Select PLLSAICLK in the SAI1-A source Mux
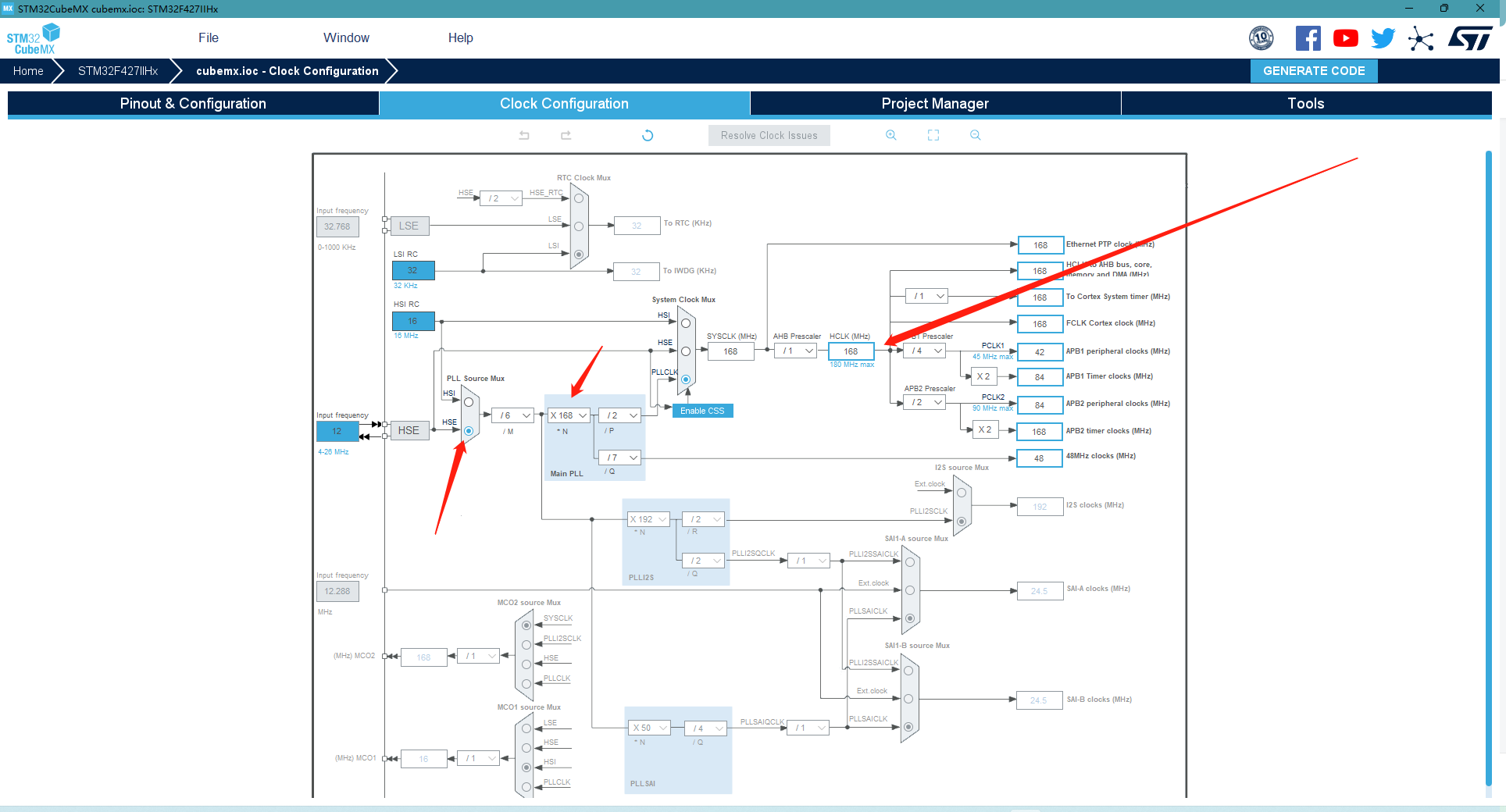The image size is (1506, 812). coord(910,618)
